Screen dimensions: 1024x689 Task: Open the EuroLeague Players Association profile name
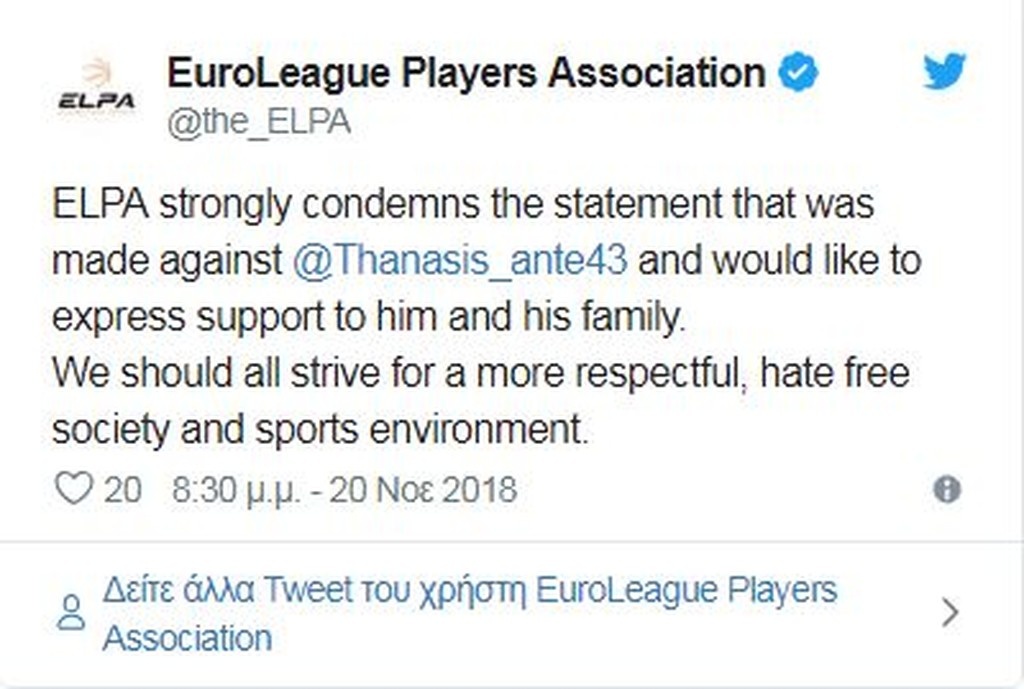coord(466,73)
